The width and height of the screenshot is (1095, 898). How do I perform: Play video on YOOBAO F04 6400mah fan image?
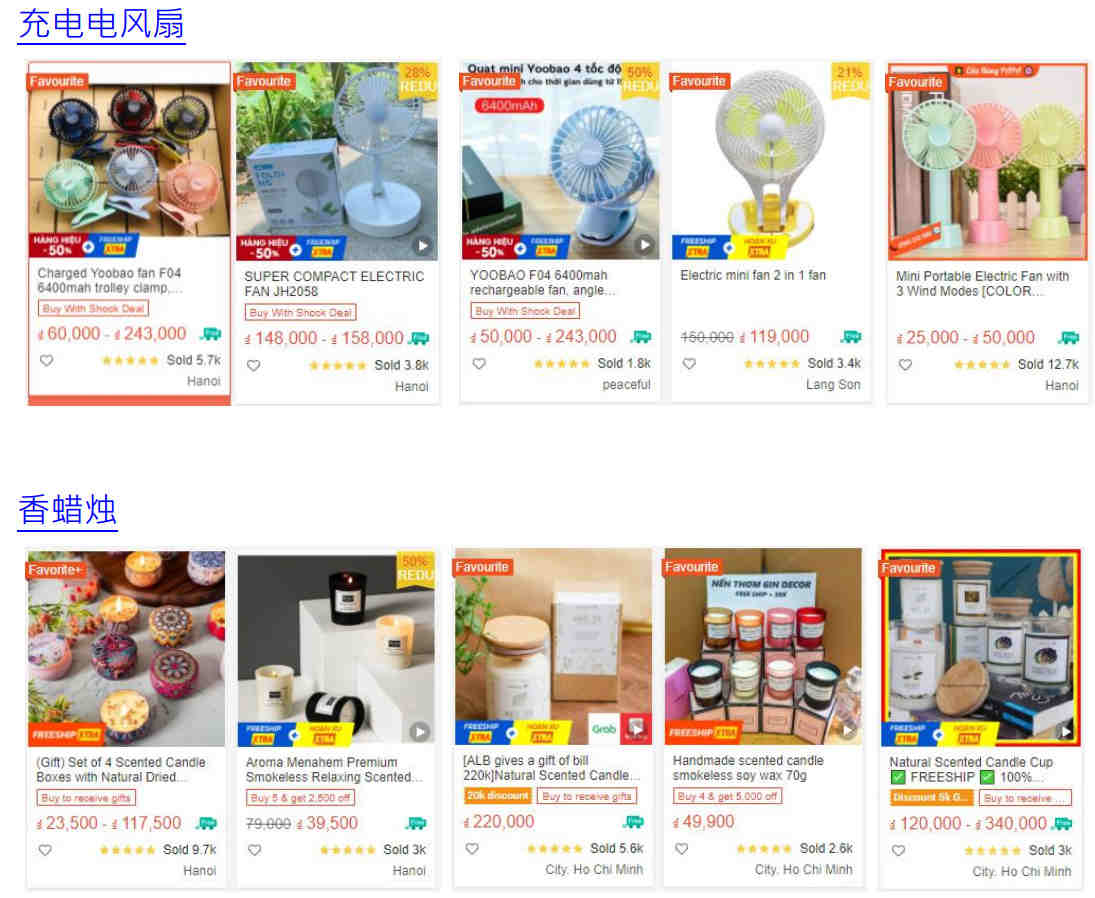click(x=645, y=245)
